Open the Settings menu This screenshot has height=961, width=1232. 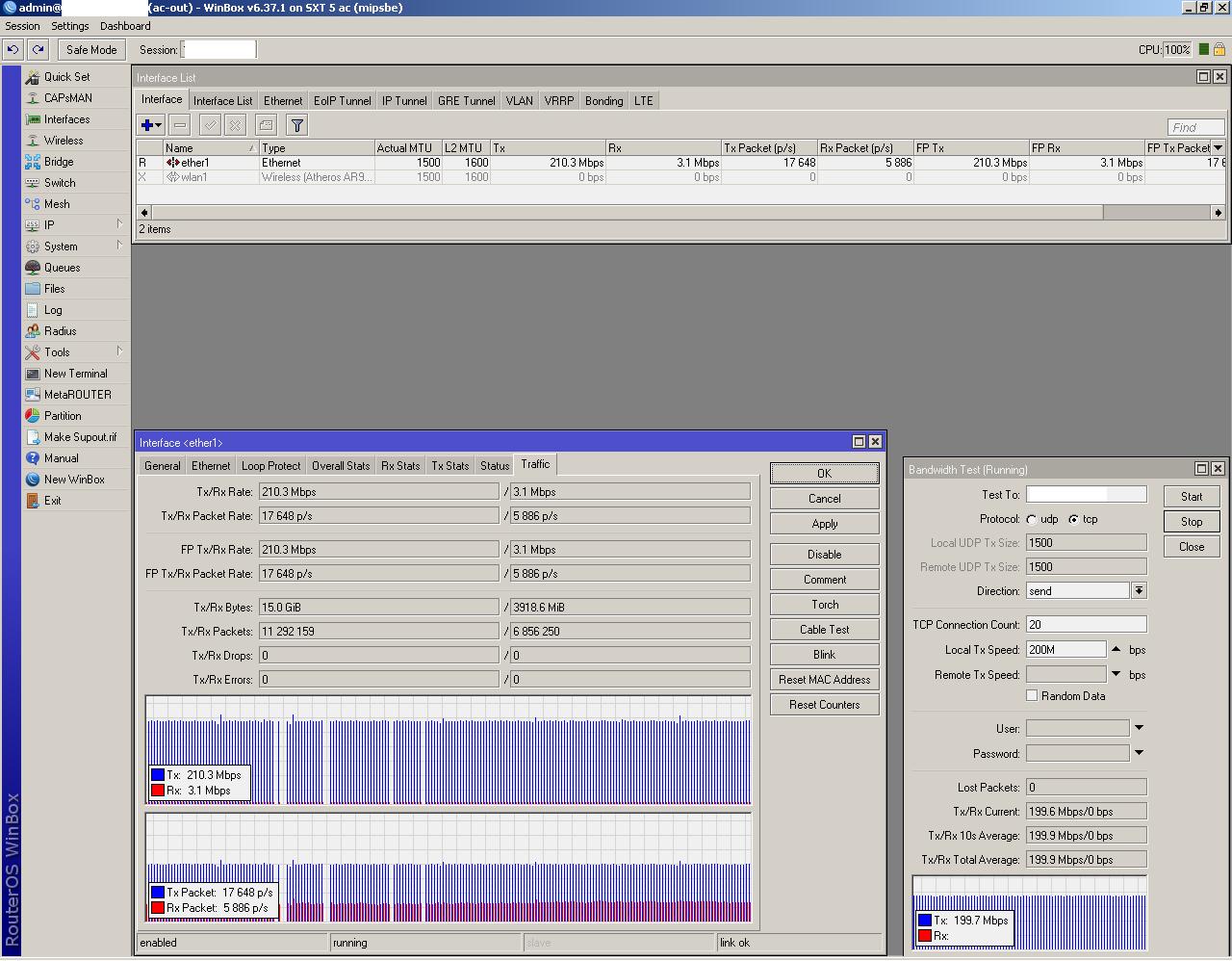[x=69, y=26]
